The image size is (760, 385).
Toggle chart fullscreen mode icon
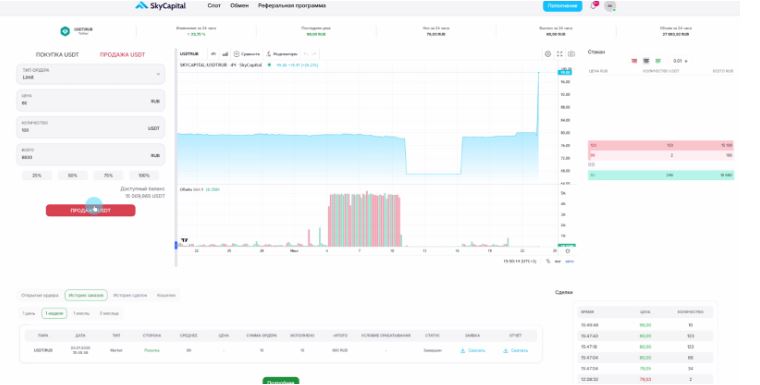click(x=560, y=54)
